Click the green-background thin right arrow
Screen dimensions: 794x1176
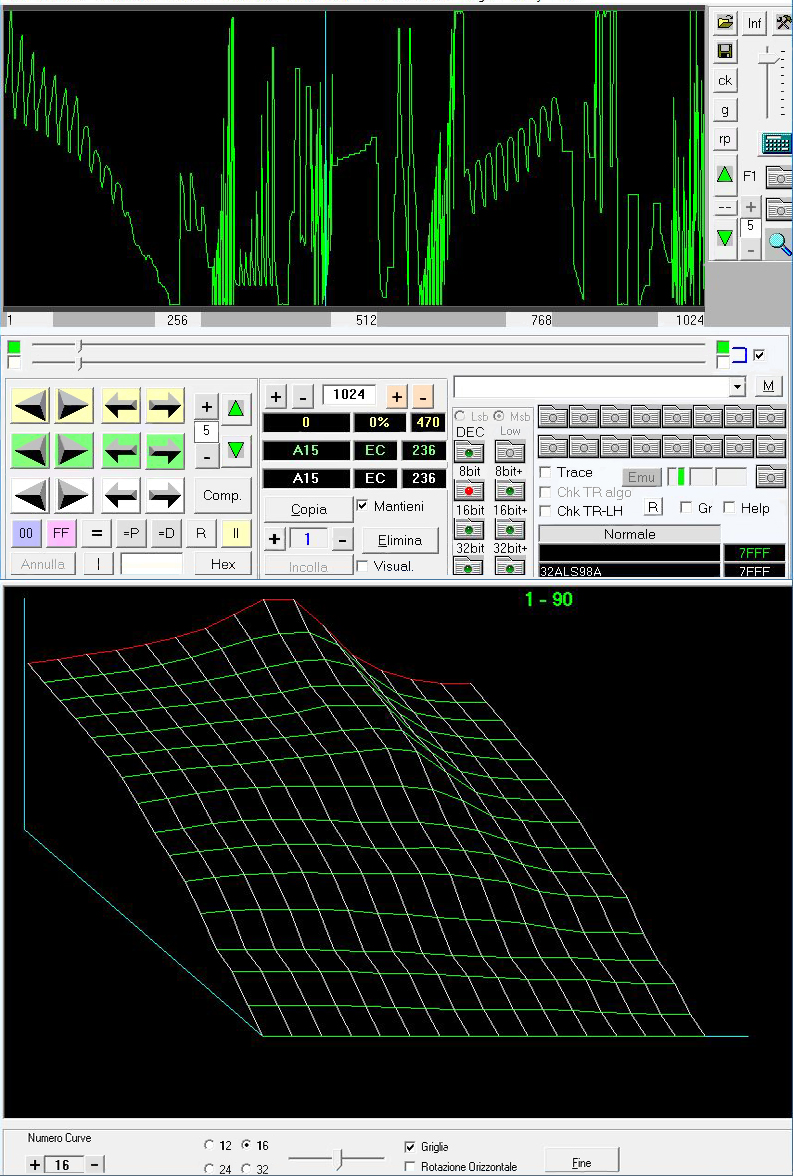point(165,450)
